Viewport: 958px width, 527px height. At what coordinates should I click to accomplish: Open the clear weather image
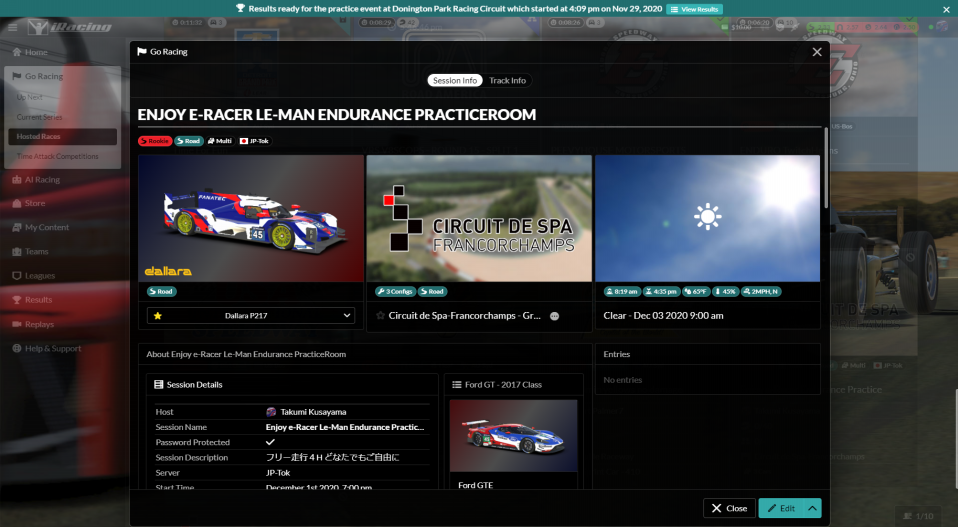click(708, 219)
